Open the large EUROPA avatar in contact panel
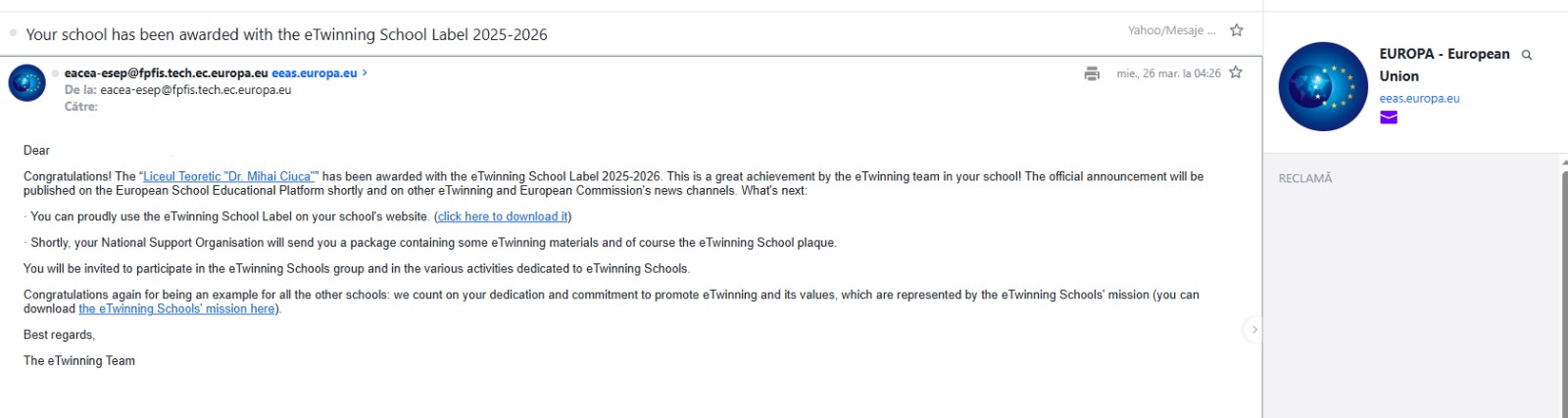 pos(1323,86)
